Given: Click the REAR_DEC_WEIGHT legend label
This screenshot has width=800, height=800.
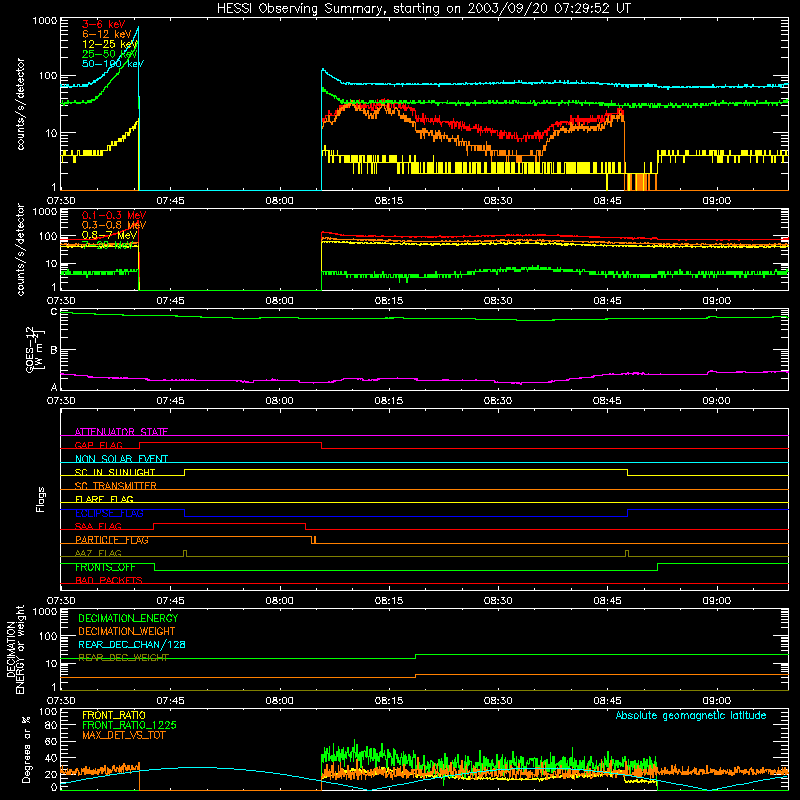Looking at the screenshot, I should [123, 658].
